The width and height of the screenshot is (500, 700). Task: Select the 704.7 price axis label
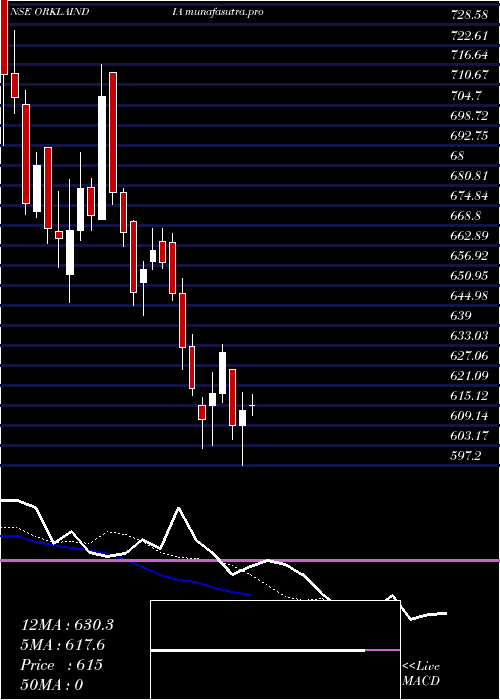[467, 95]
